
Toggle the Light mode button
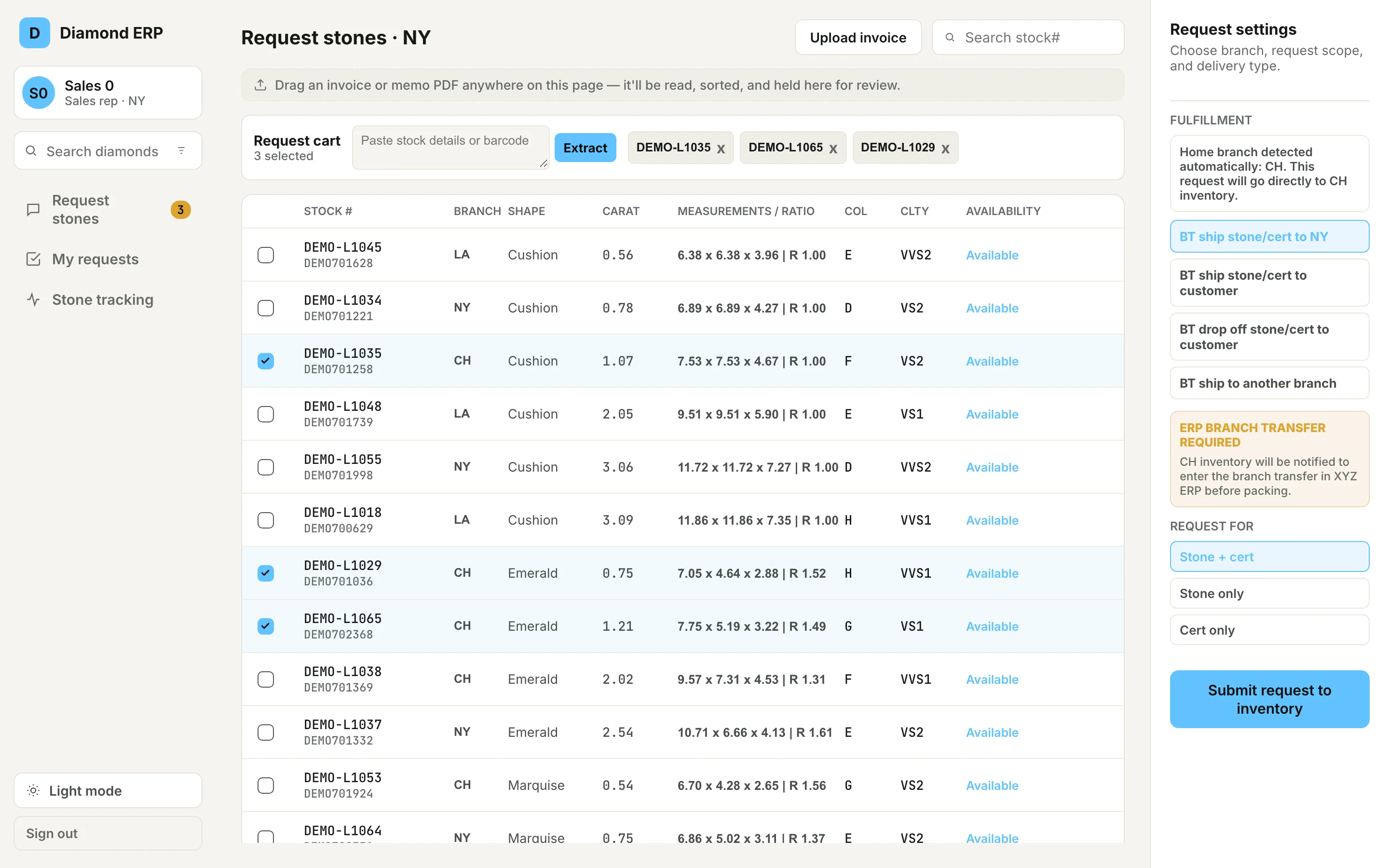pos(108,790)
